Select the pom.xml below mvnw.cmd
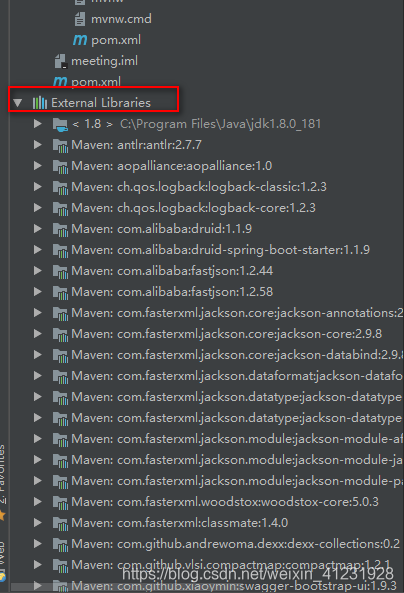This screenshot has width=404, height=593. (116, 40)
